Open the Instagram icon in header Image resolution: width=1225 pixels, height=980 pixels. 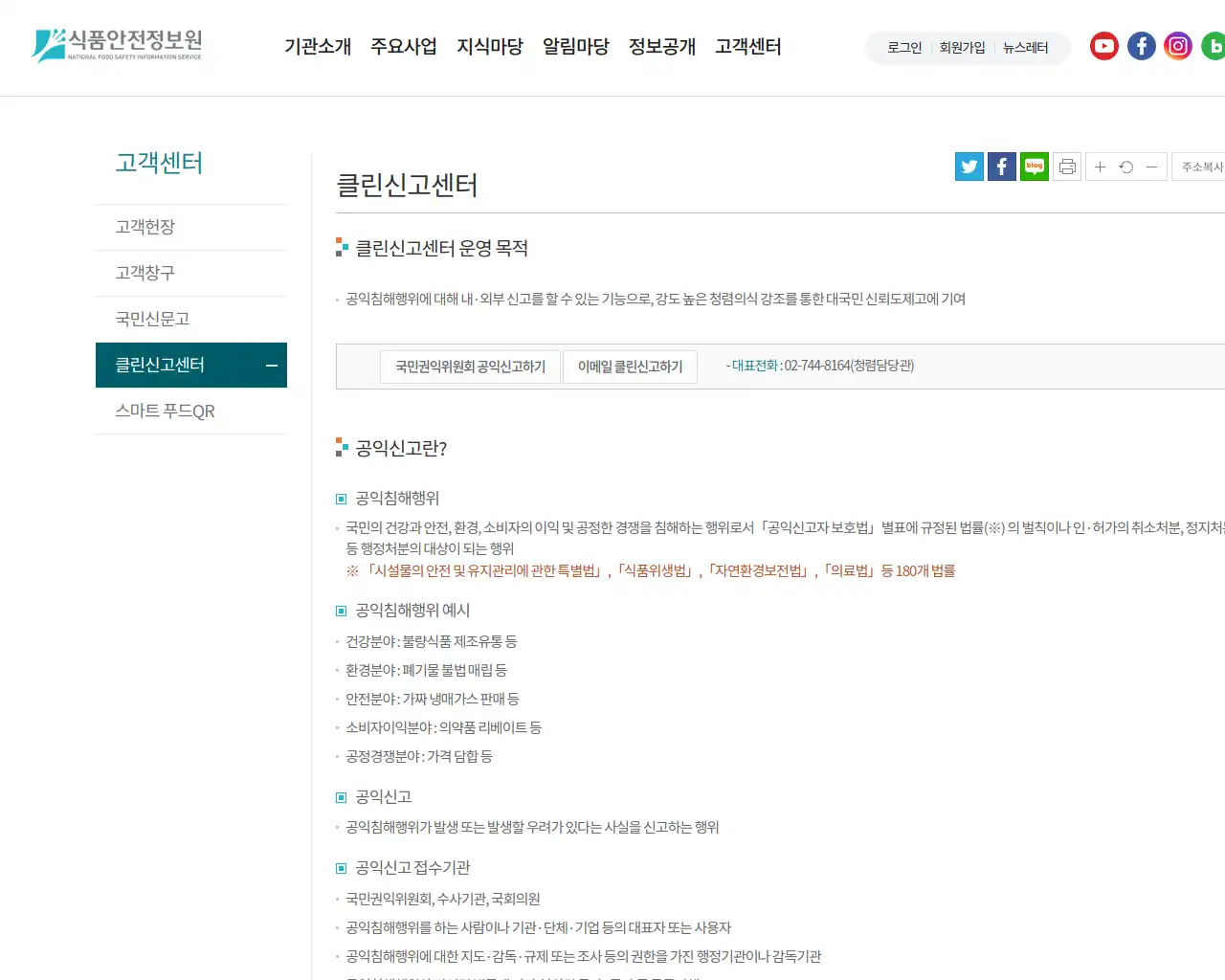click(1178, 46)
